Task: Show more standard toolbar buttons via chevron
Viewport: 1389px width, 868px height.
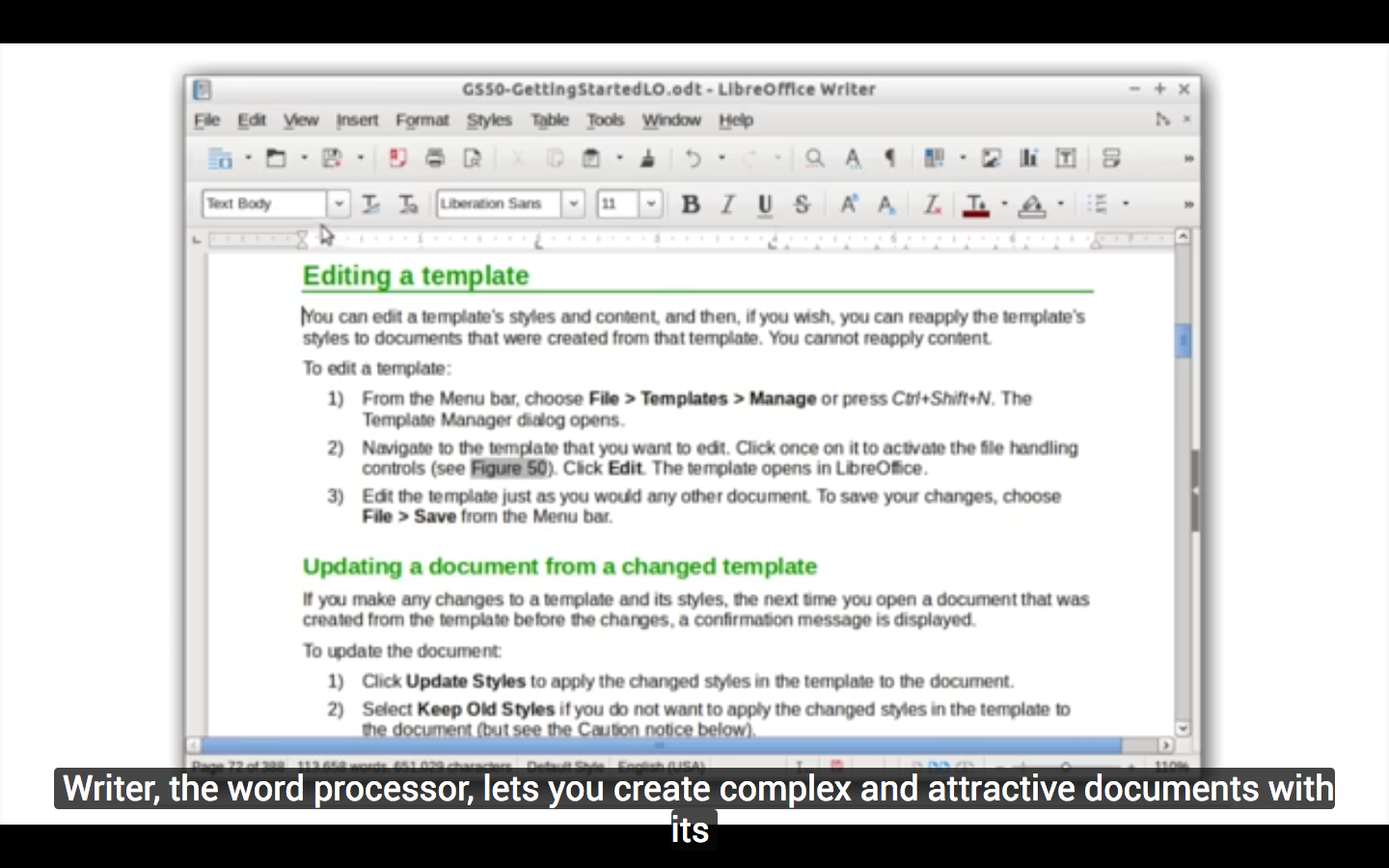Action: 1188,159
